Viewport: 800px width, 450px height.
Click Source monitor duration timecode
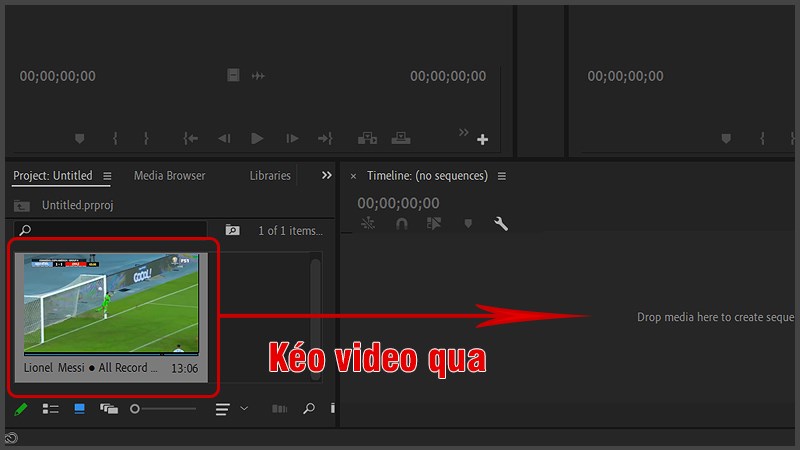click(x=448, y=76)
